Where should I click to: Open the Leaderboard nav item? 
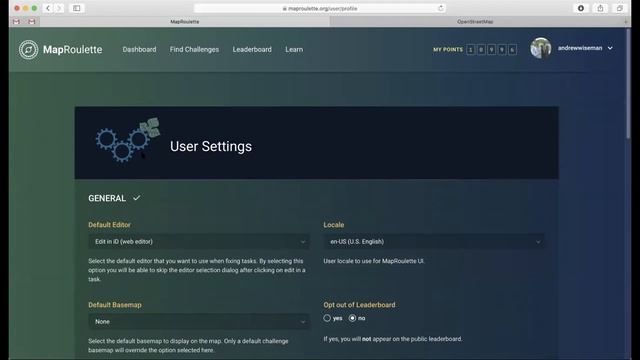pos(252,49)
